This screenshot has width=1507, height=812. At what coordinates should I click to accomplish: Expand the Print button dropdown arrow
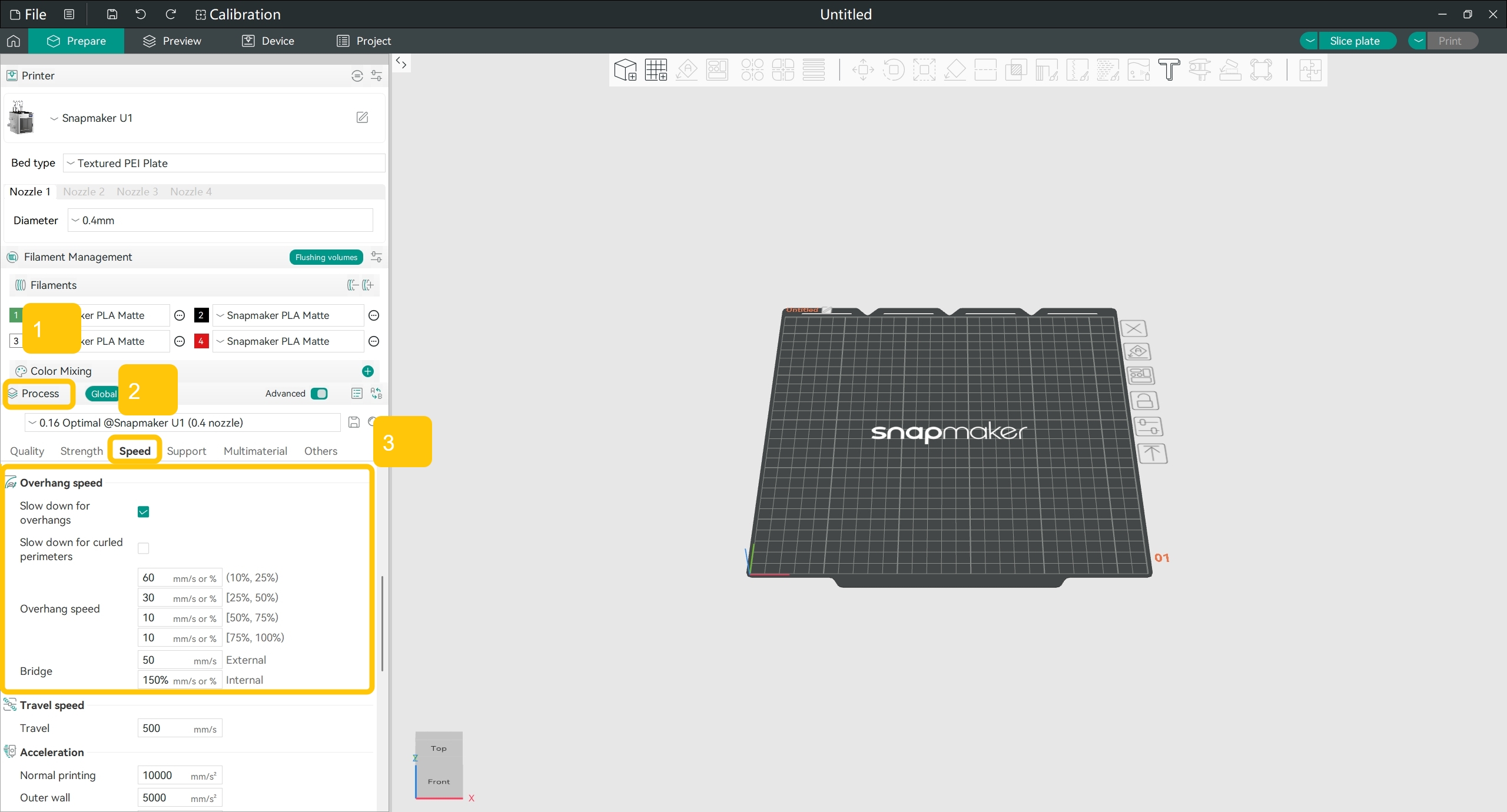[x=1418, y=41]
